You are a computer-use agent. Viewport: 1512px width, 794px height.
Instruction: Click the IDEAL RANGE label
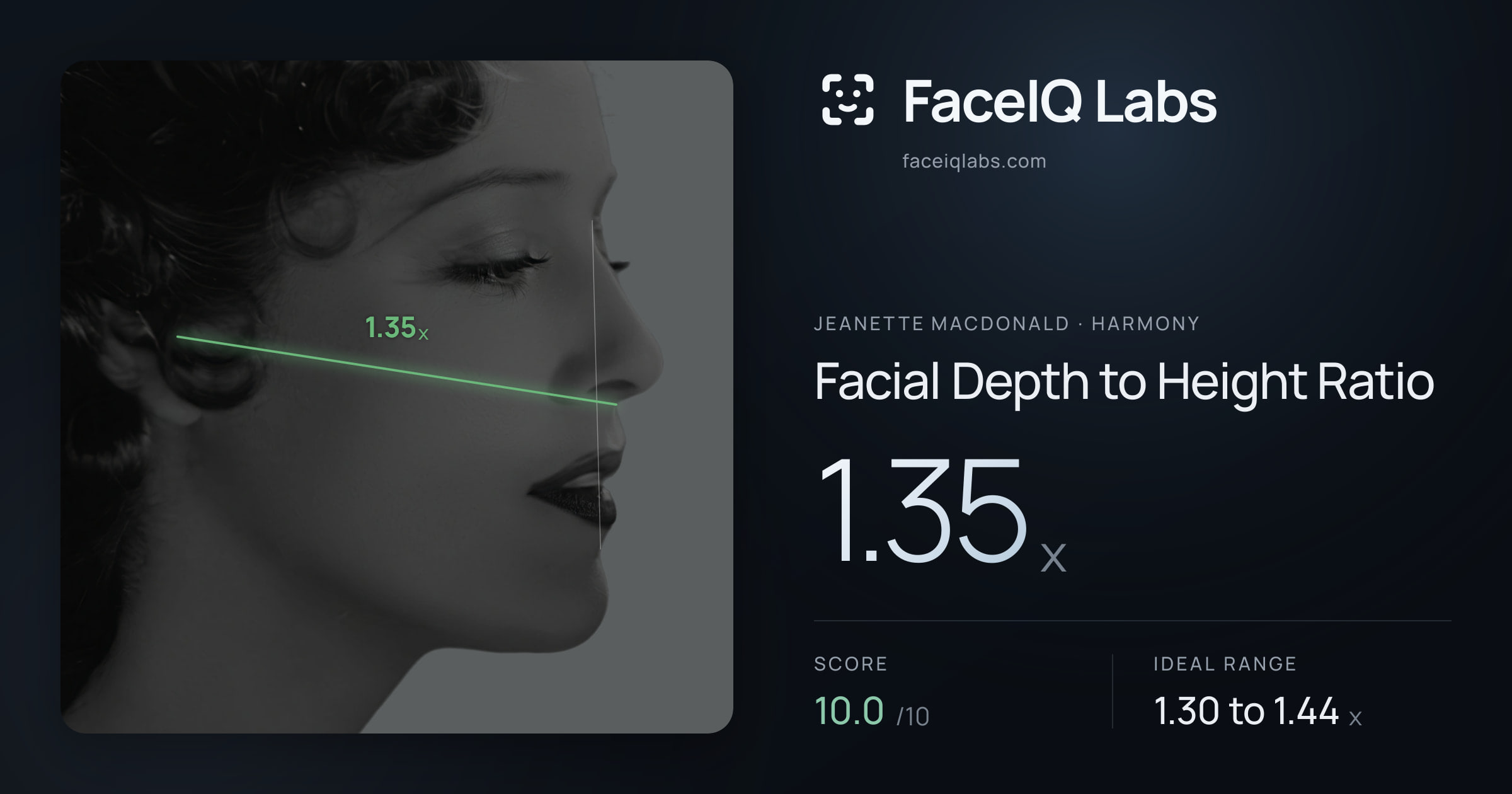1225,664
